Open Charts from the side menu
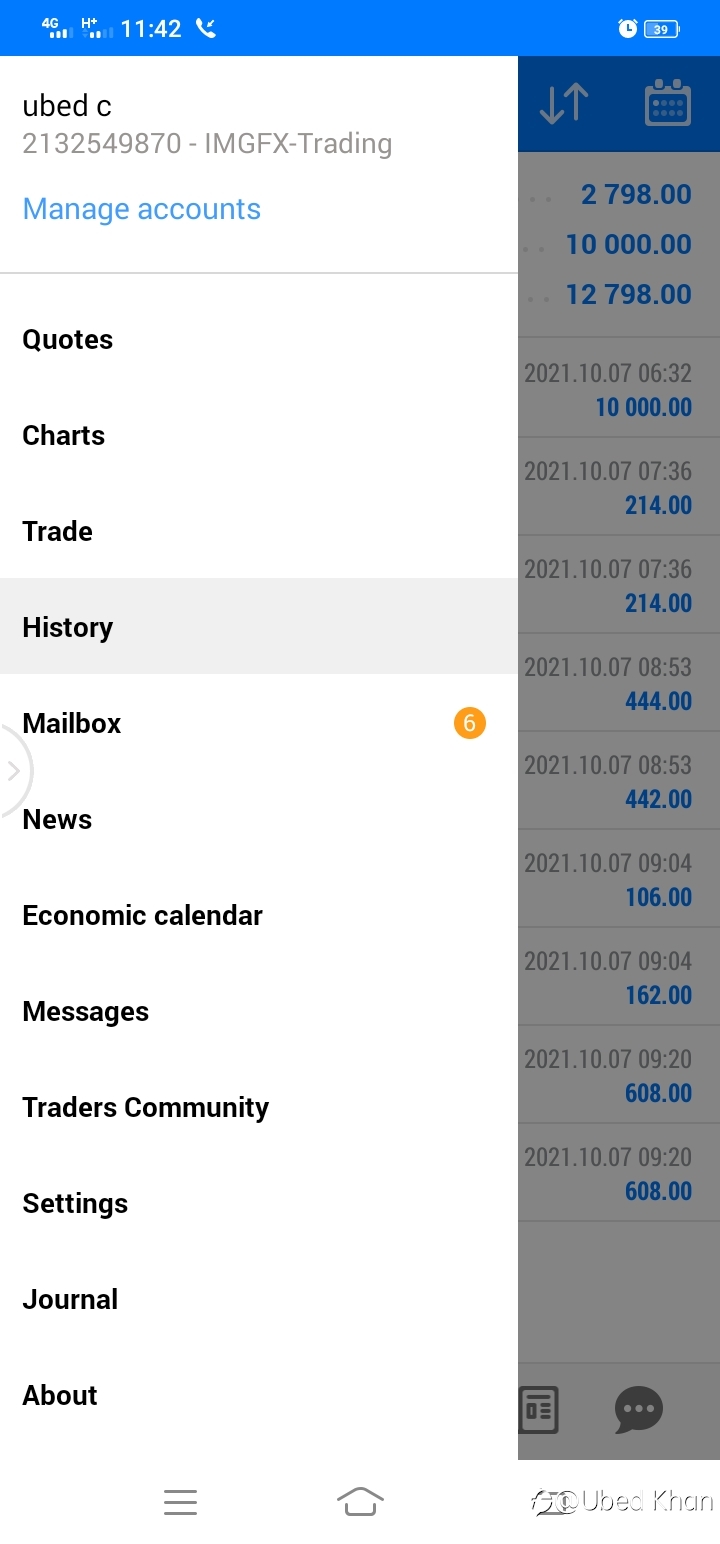This screenshot has height=1544, width=720. pyautogui.click(x=259, y=436)
